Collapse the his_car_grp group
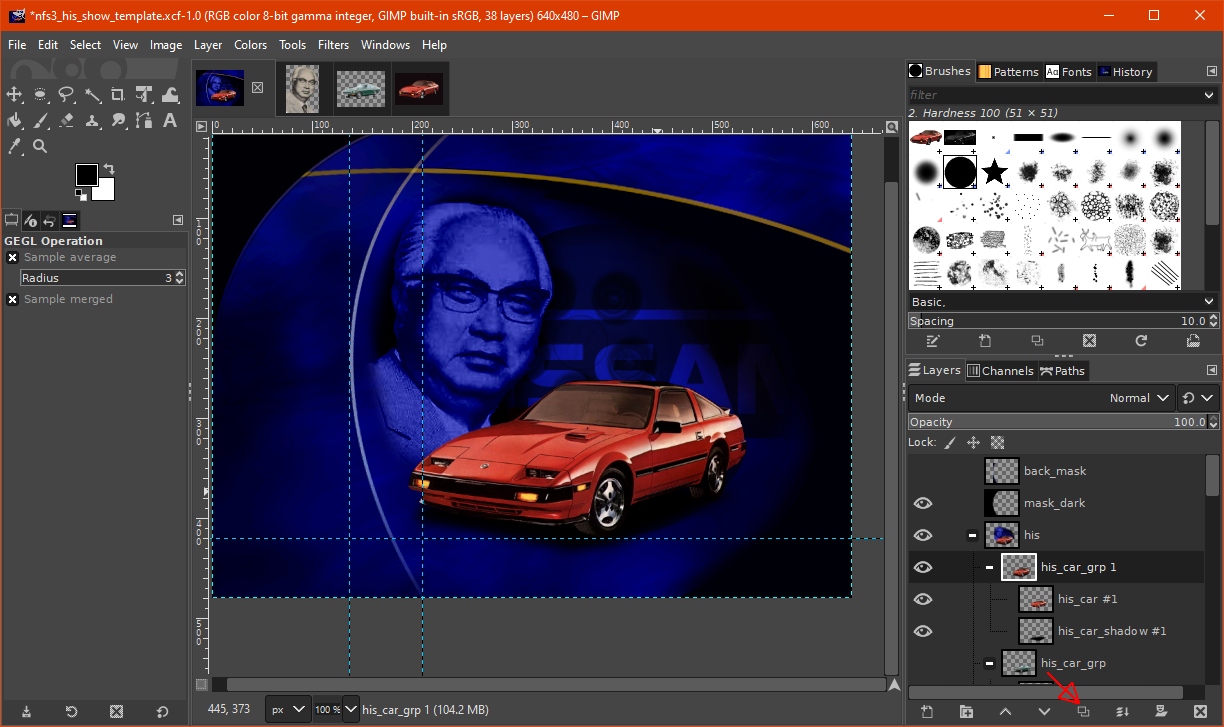 (x=989, y=663)
